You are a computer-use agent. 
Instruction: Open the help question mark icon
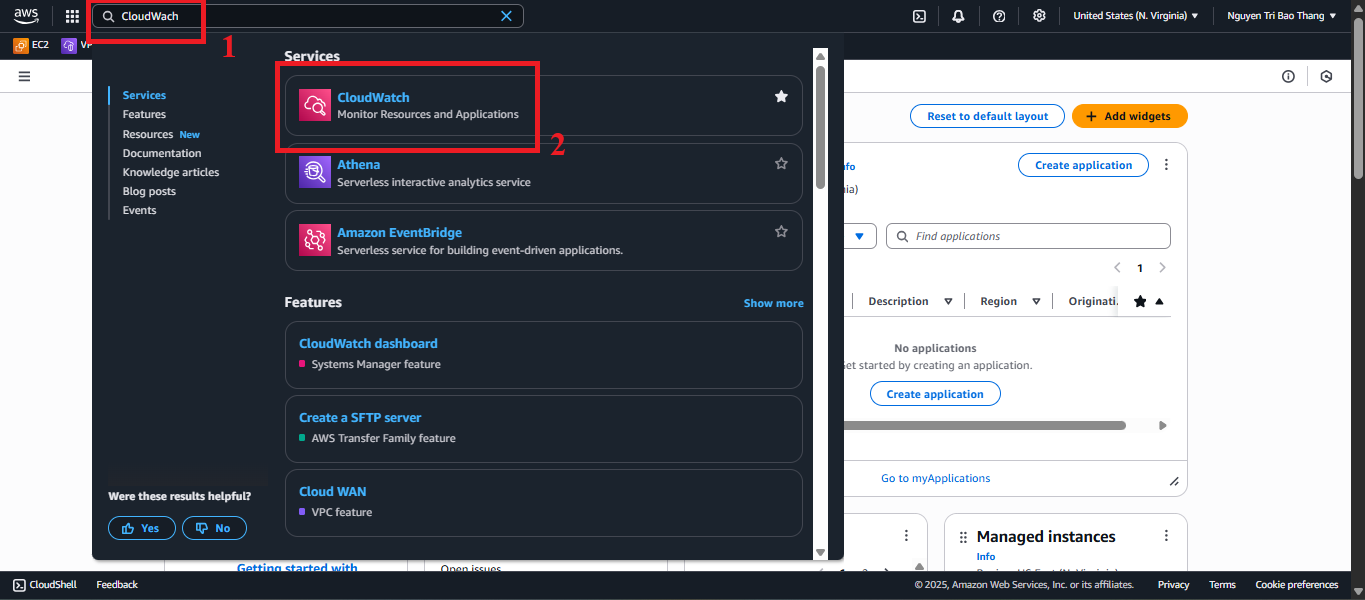tap(999, 16)
